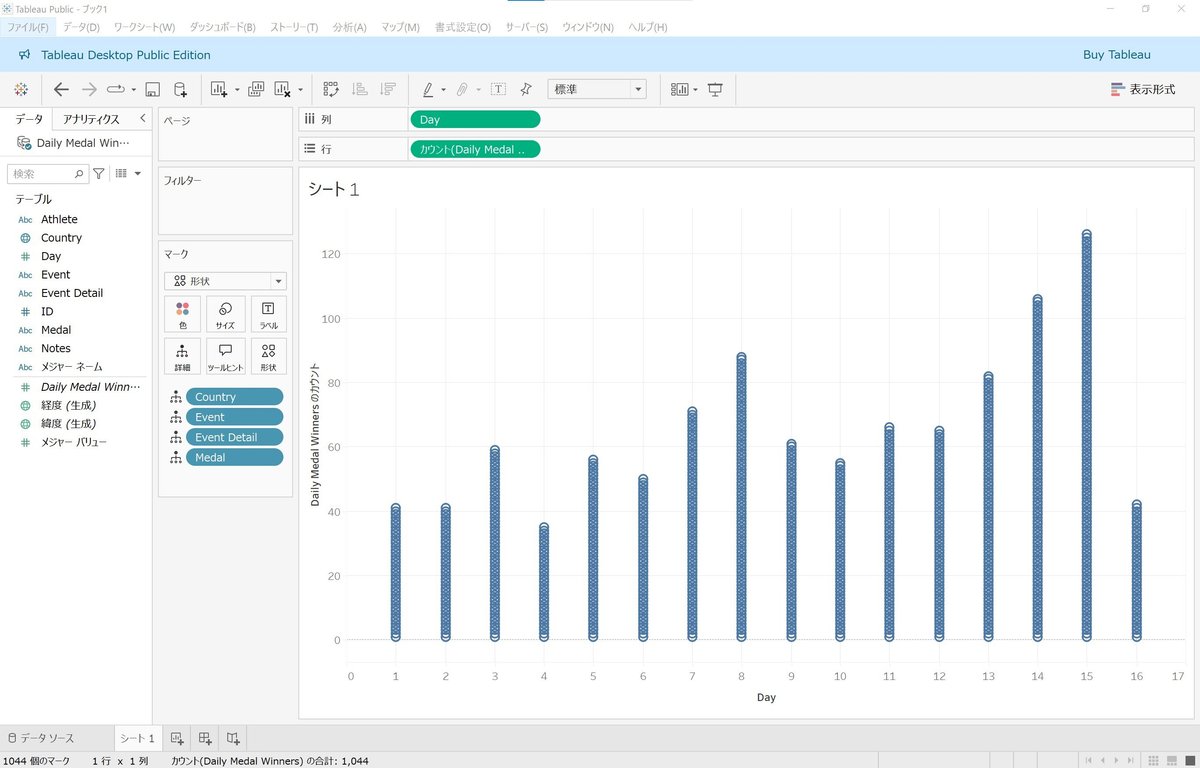
Task: Select the Event Detail pill in marks
Action: click(234, 437)
